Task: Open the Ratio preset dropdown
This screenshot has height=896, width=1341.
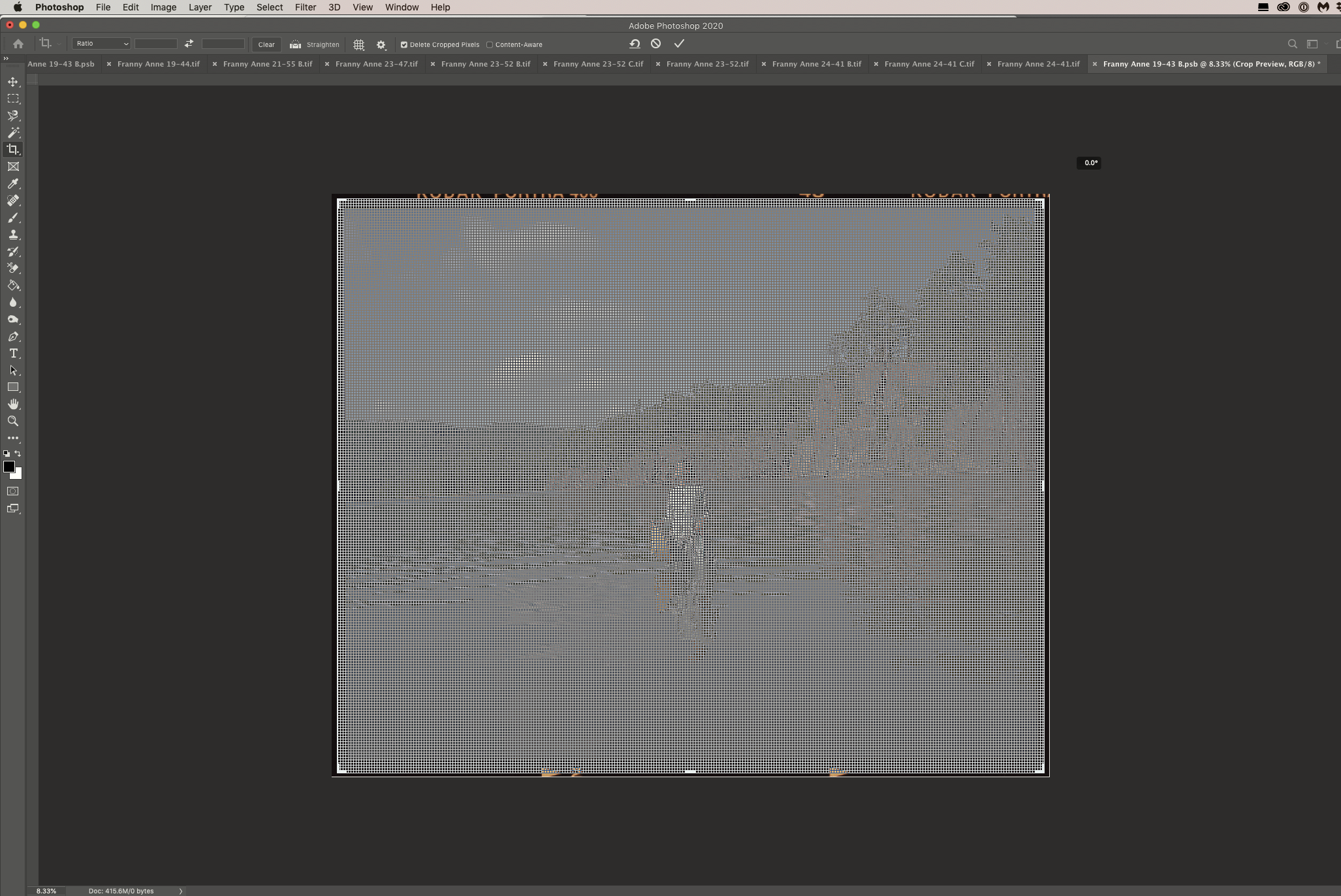Action: (101, 44)
